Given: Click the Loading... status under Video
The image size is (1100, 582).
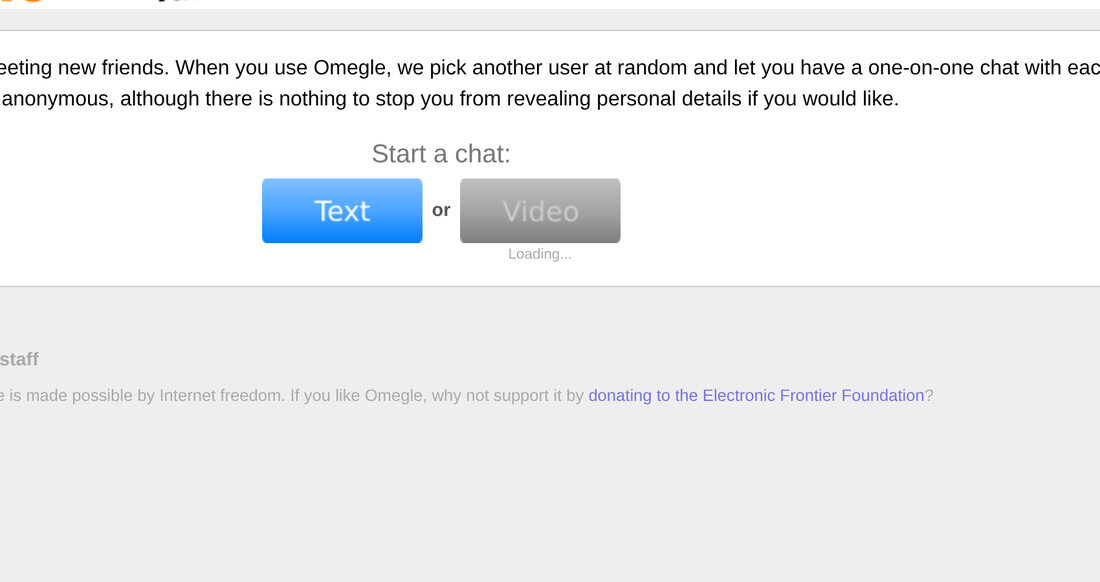Looking at the screenshot, I should (539, 254).
